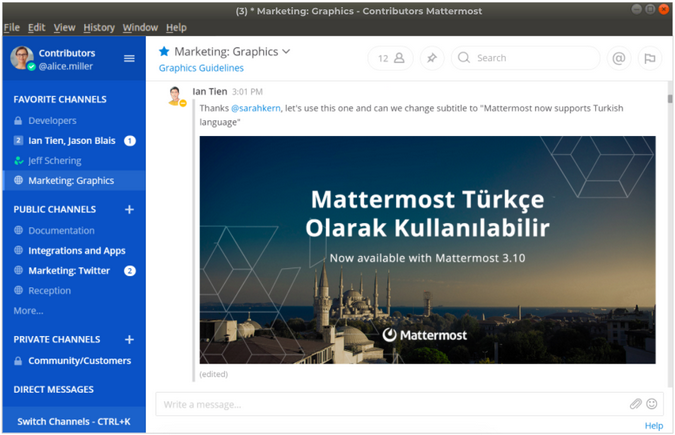Open the Developers private channel
Screen dimensions: 675x435
pyautogui.click(x=74, y=121)
